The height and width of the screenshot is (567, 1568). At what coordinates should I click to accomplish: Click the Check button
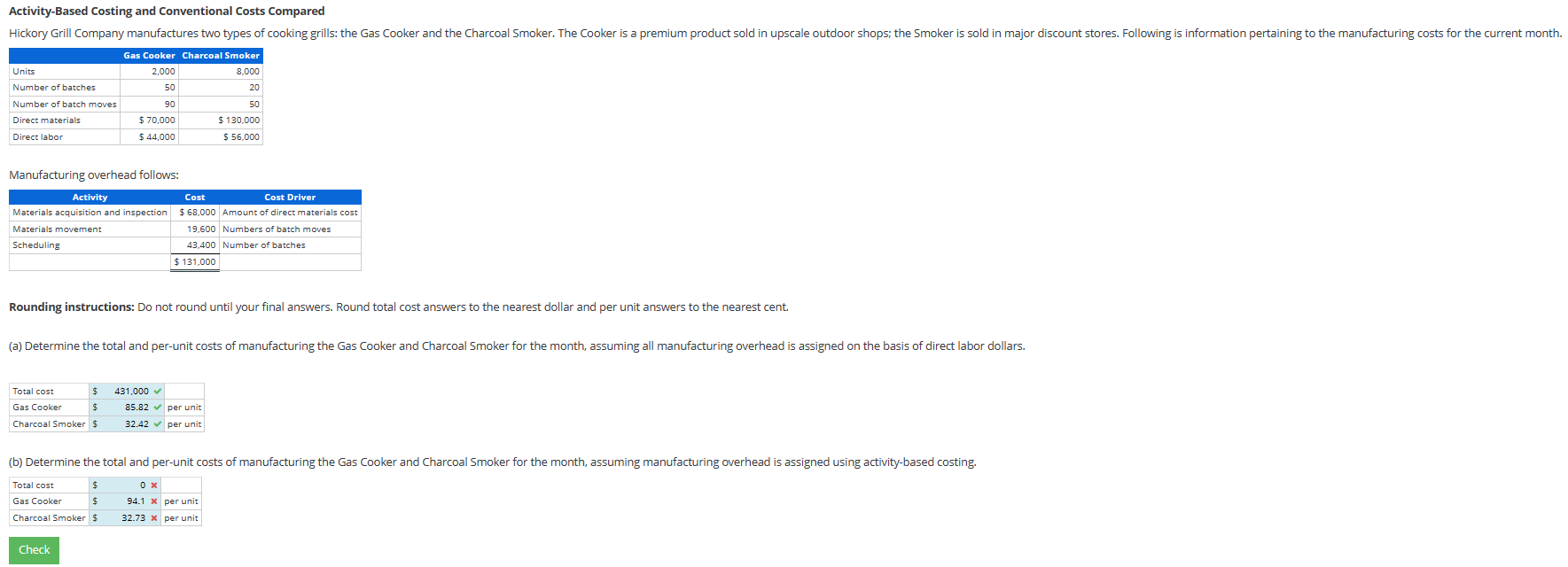point(34,549)
